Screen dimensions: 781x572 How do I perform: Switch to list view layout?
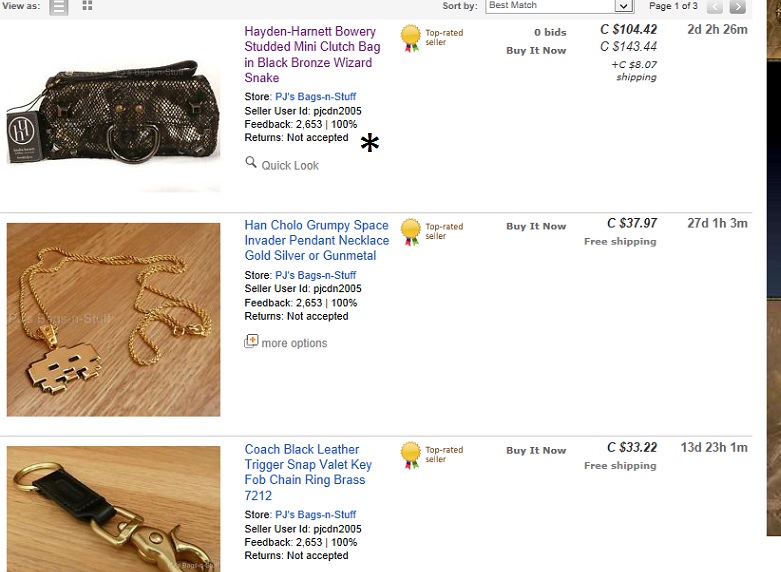(60, 6)
